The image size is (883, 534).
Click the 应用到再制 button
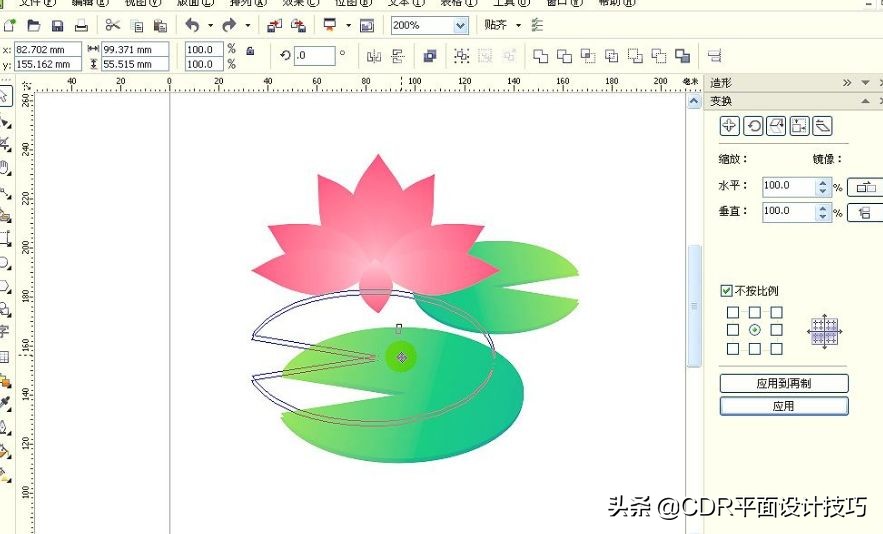pyautogui.click(x=784, y=384)
